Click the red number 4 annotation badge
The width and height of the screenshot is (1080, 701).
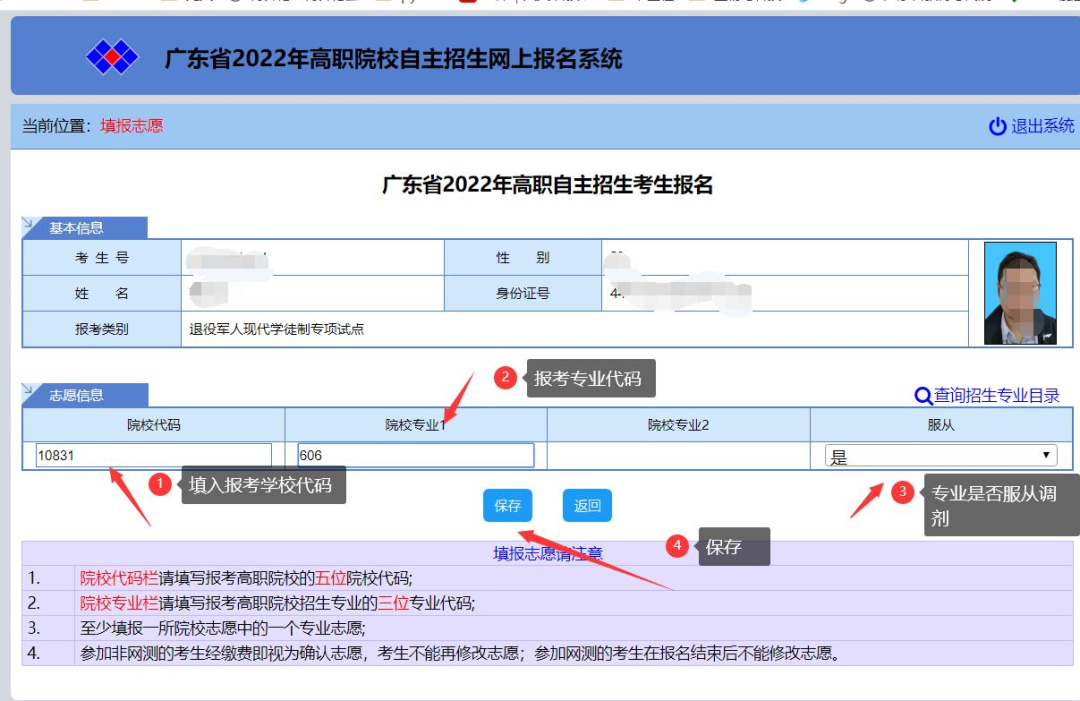tap(677, 546)
